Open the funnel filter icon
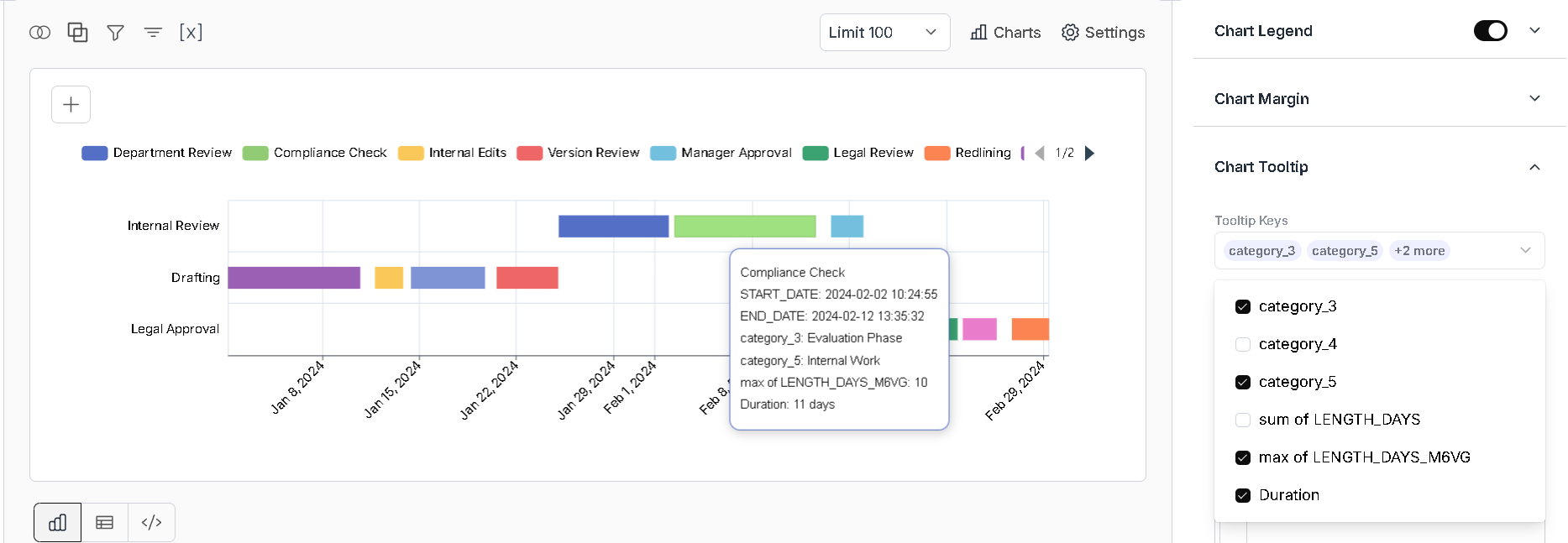 click(x=115, y=33)
